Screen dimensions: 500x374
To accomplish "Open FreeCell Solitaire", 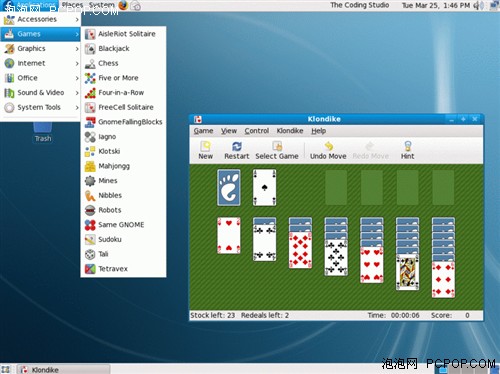I will click(123, 107).
